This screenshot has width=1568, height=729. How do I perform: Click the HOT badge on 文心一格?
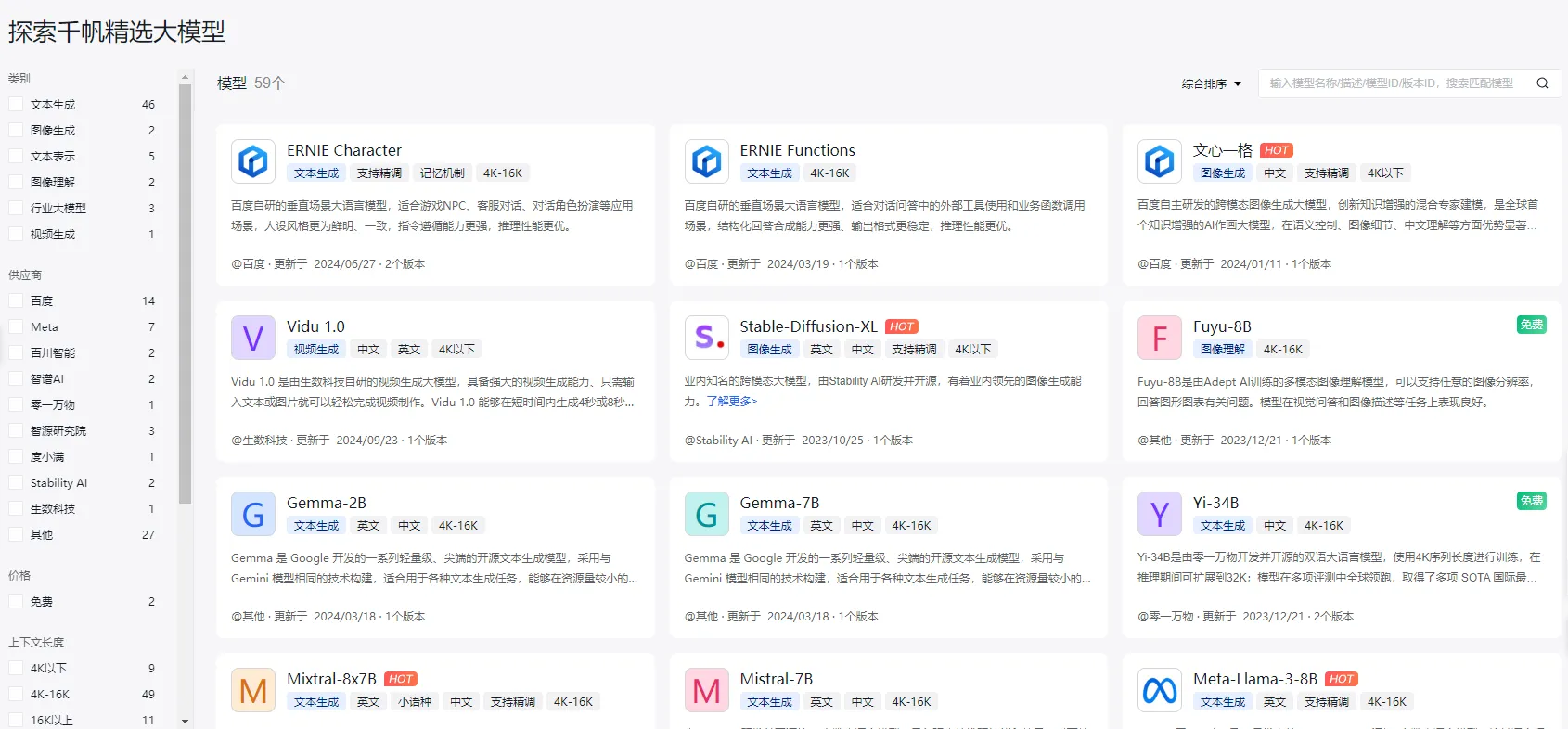[x=1277, y=150]
